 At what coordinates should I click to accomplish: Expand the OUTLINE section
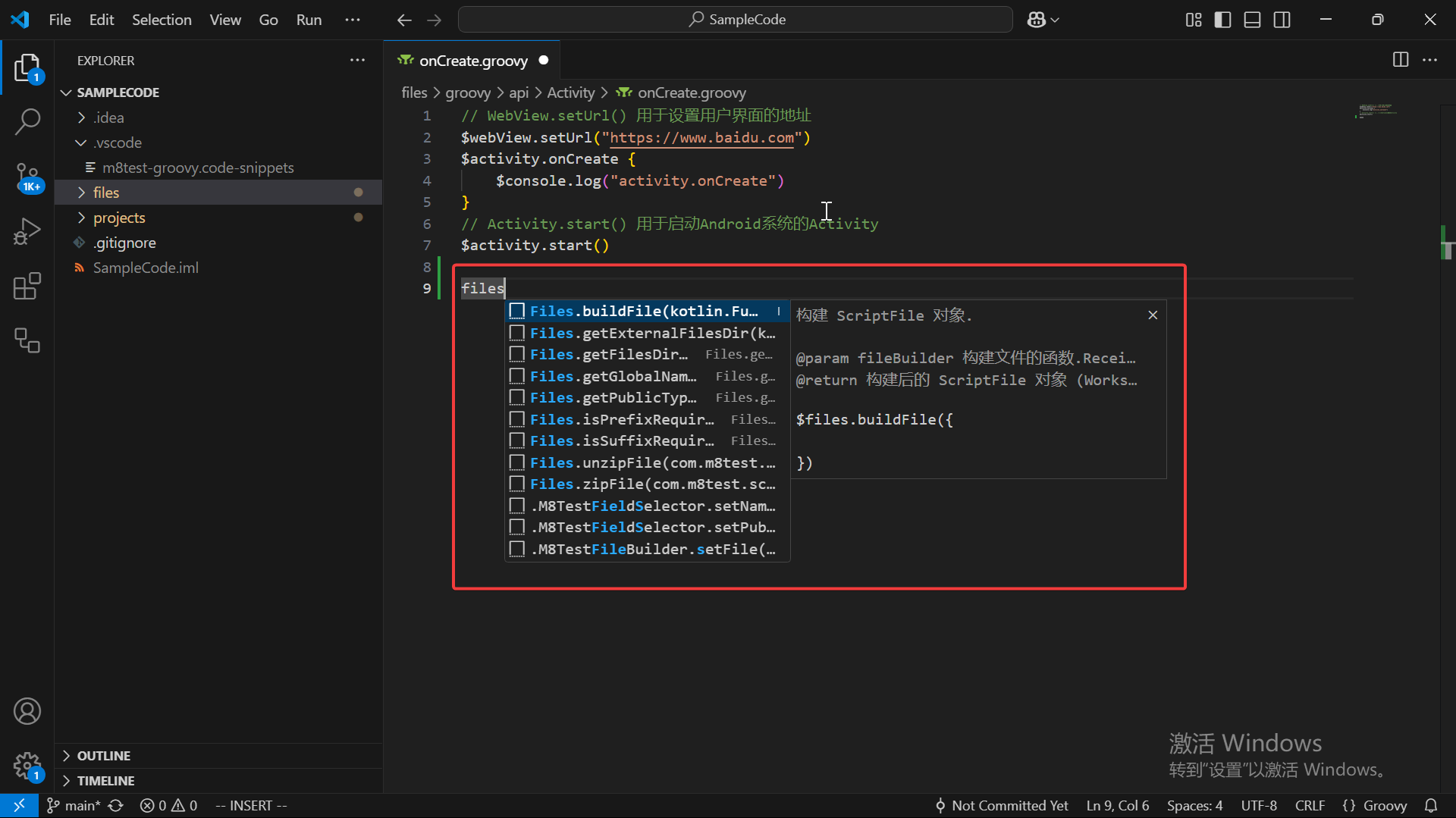[x=104, y=756]
